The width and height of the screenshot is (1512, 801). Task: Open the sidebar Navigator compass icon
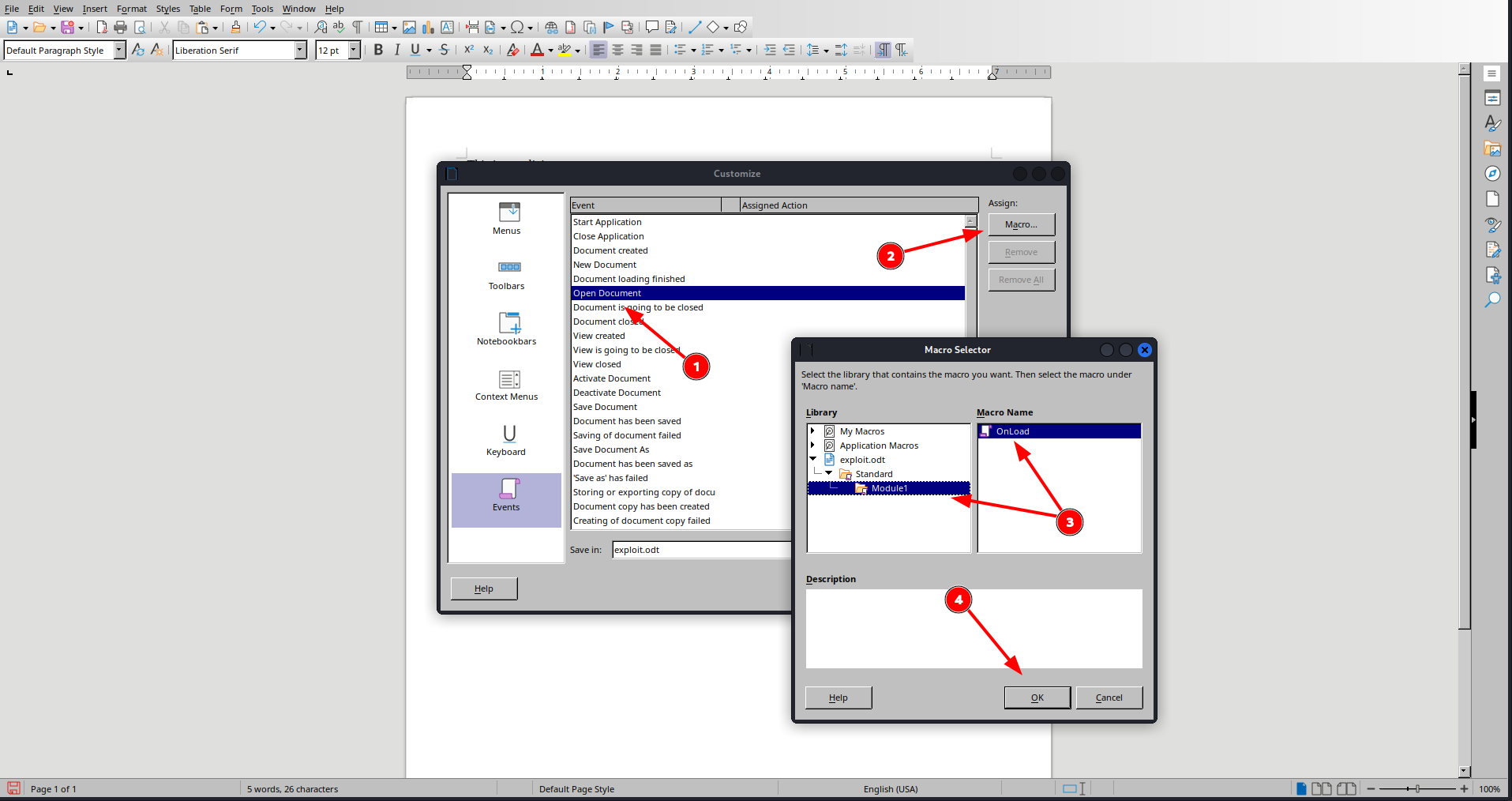point(1492,173)
